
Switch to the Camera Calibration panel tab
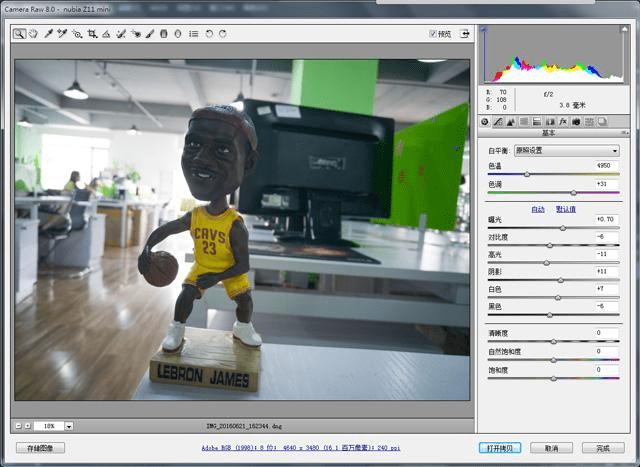[576, 122]
